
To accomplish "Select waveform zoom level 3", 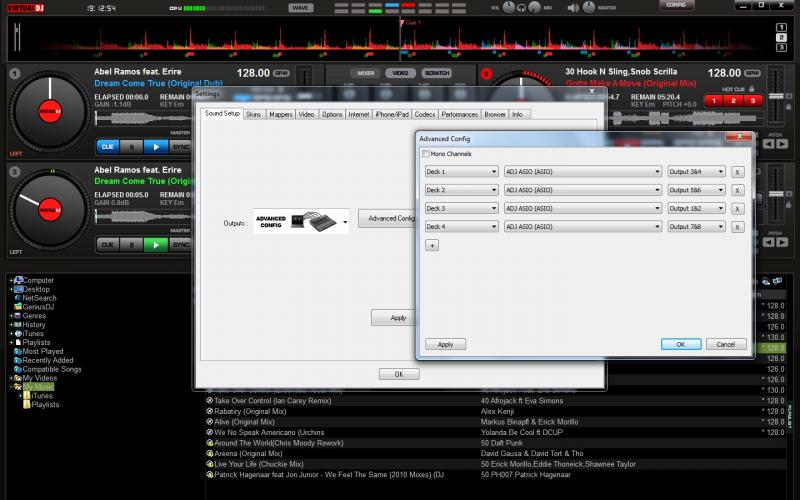I will click(x=781, y=47).
